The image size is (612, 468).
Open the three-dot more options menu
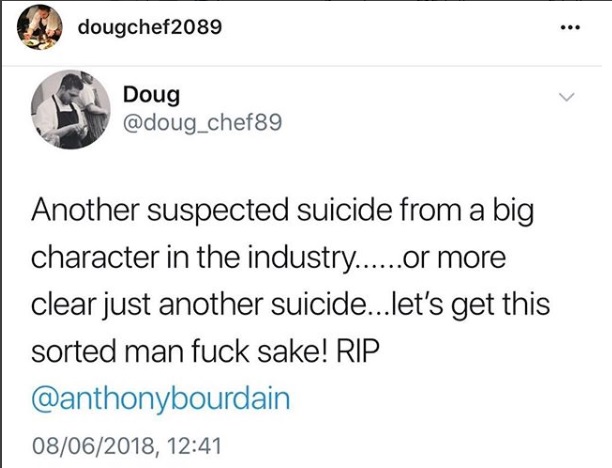(x=570, y=28)
